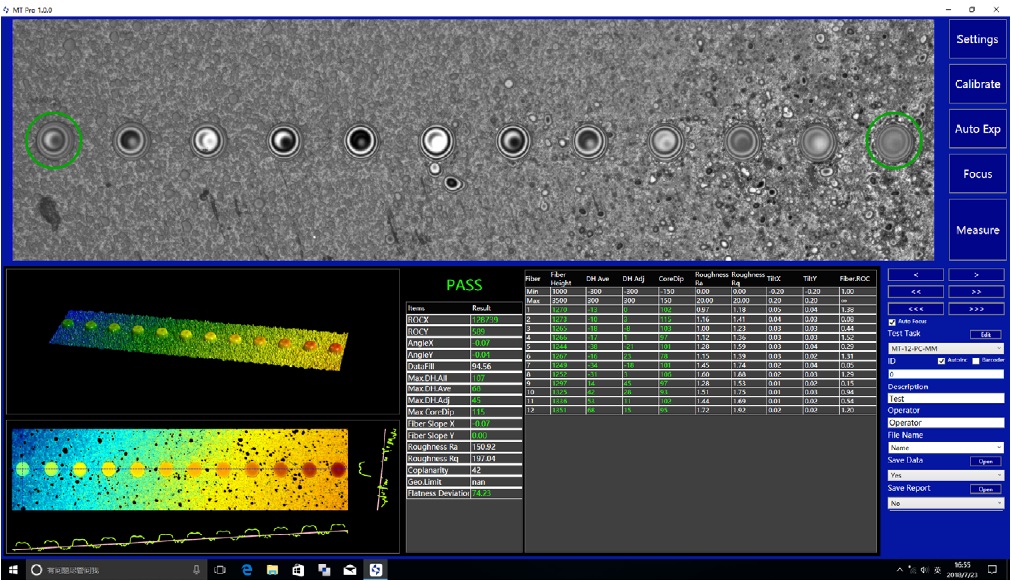Expand the Save Report dropdown set to No

pos(945,503)
